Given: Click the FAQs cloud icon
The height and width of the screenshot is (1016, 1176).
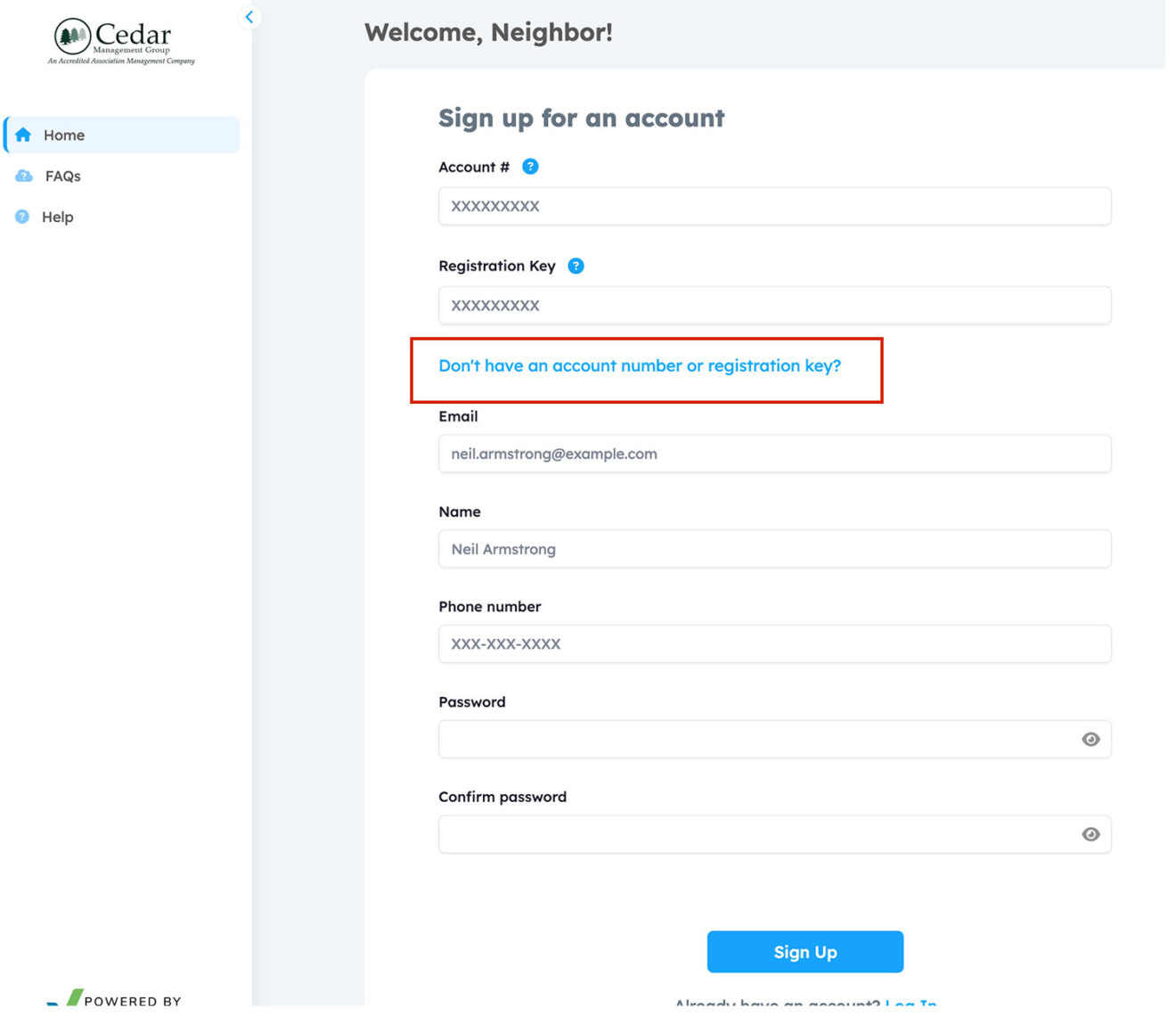Looking at the screenshot, I should coord(23,176).
